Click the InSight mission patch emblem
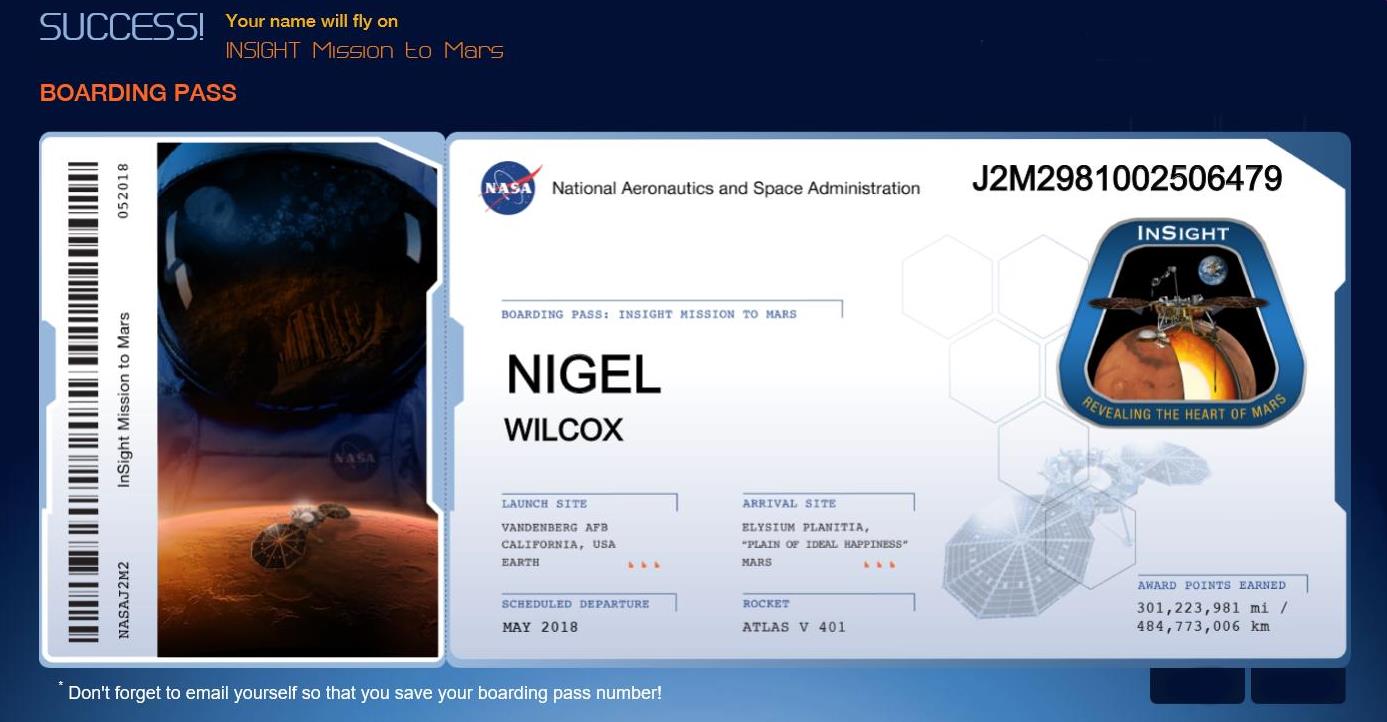1387x722 pixels. (x=1182, y=322)
